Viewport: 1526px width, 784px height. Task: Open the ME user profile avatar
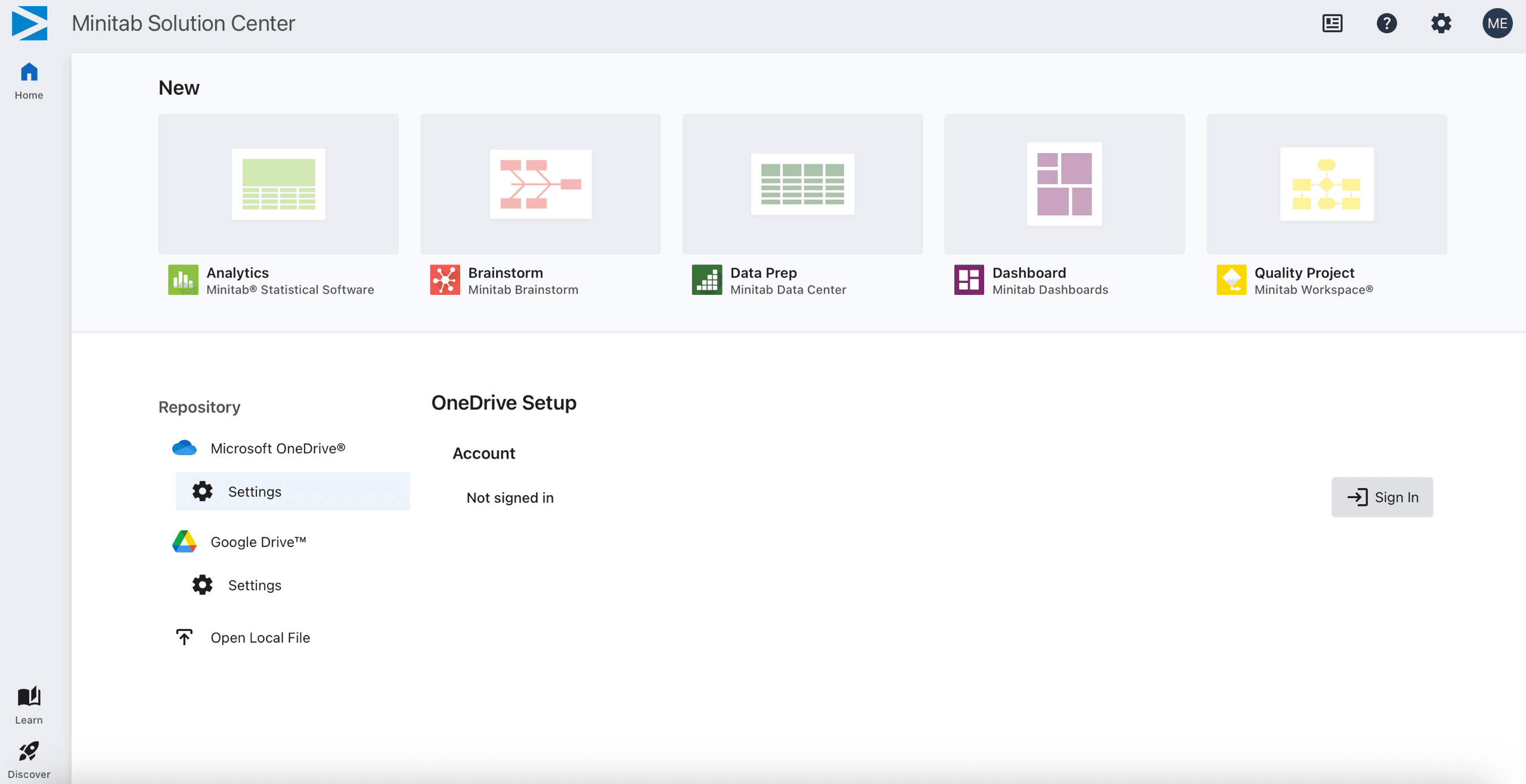[1497, 23]
